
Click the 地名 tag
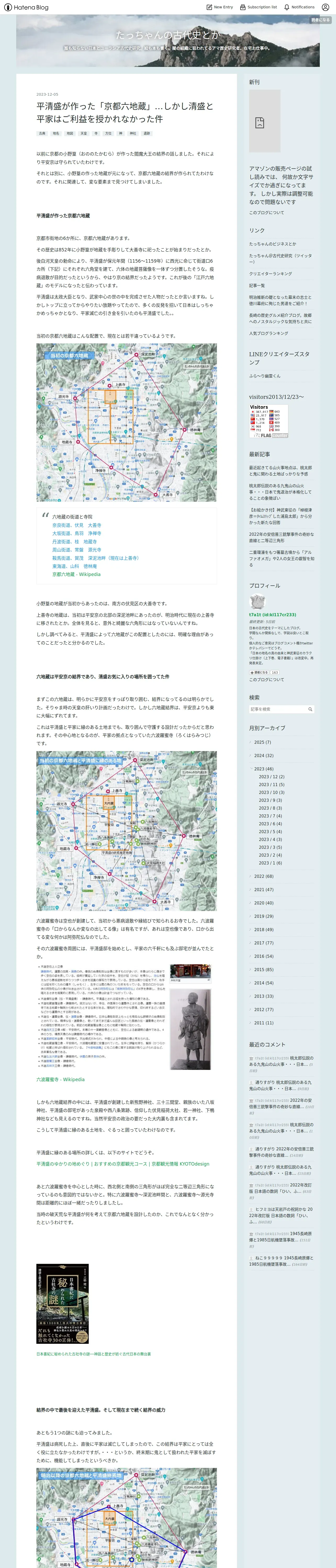click(x=56, y=133)
